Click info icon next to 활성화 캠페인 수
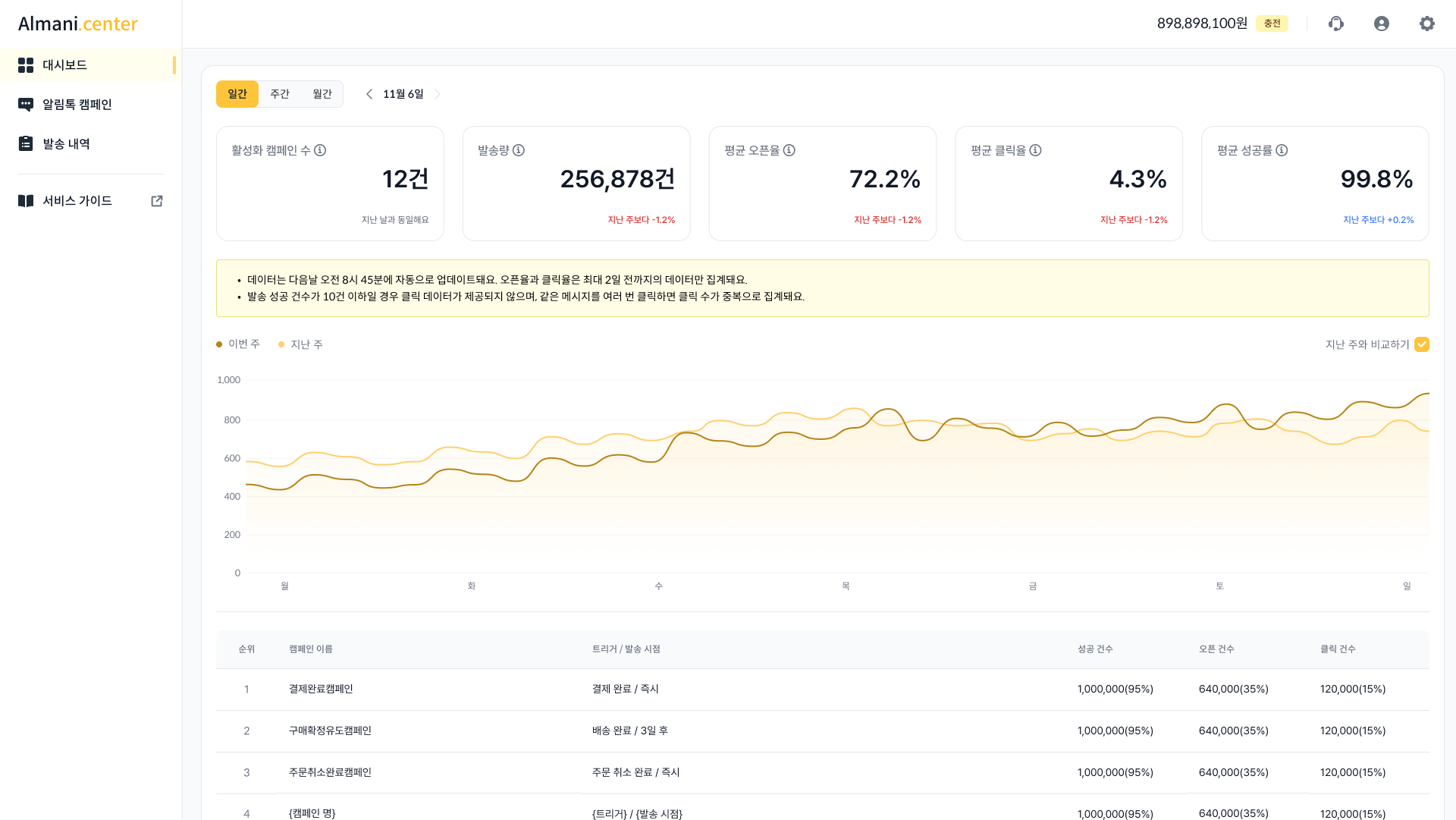This screenshot has height=820, width=1456. coord(320,150)
